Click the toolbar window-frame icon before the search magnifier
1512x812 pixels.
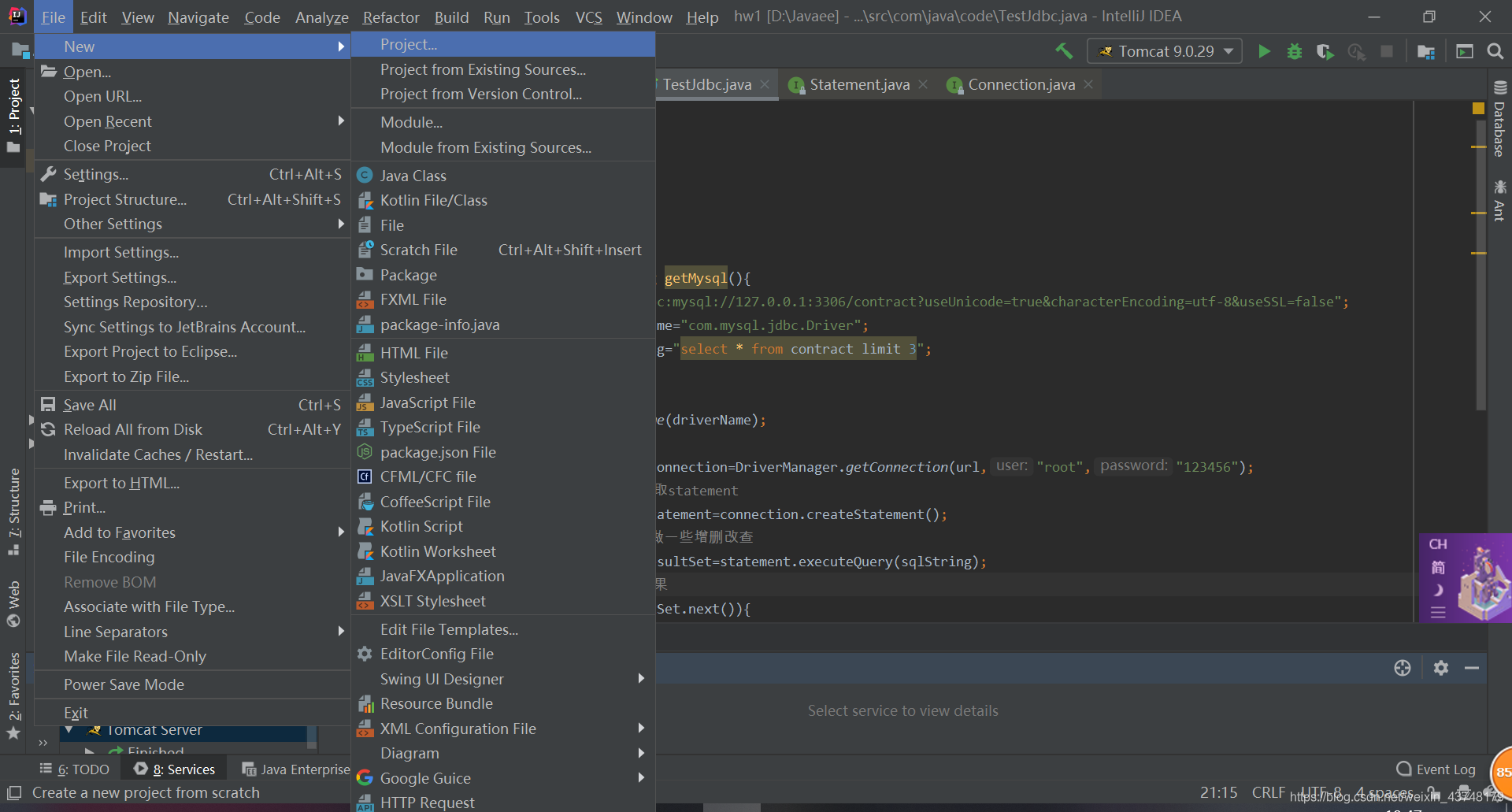click(x=1465, y=51)
